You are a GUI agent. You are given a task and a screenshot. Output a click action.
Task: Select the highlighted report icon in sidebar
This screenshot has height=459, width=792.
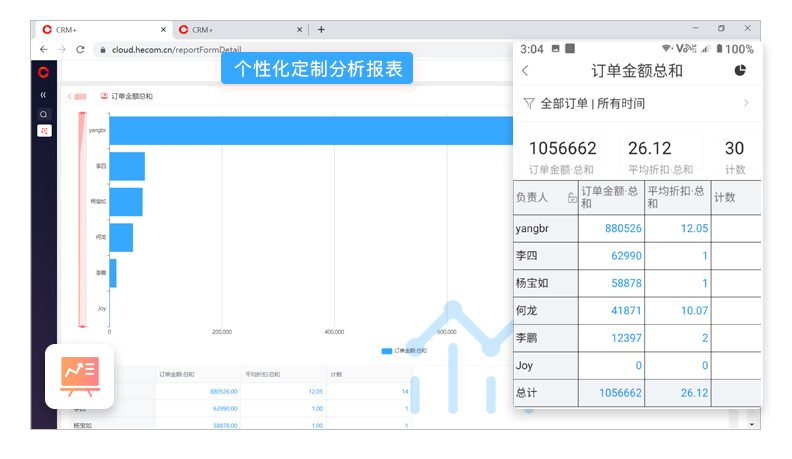click(x=43, y=131)
